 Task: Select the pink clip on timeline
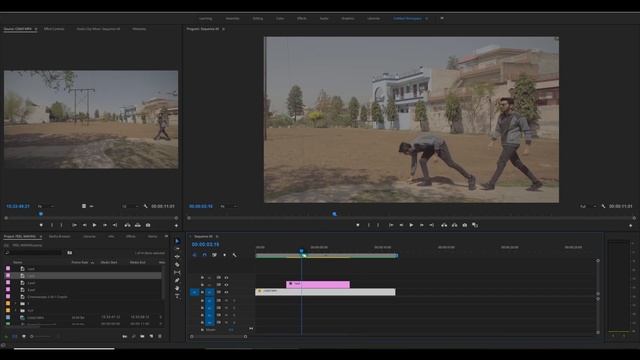tap(318, 284)
